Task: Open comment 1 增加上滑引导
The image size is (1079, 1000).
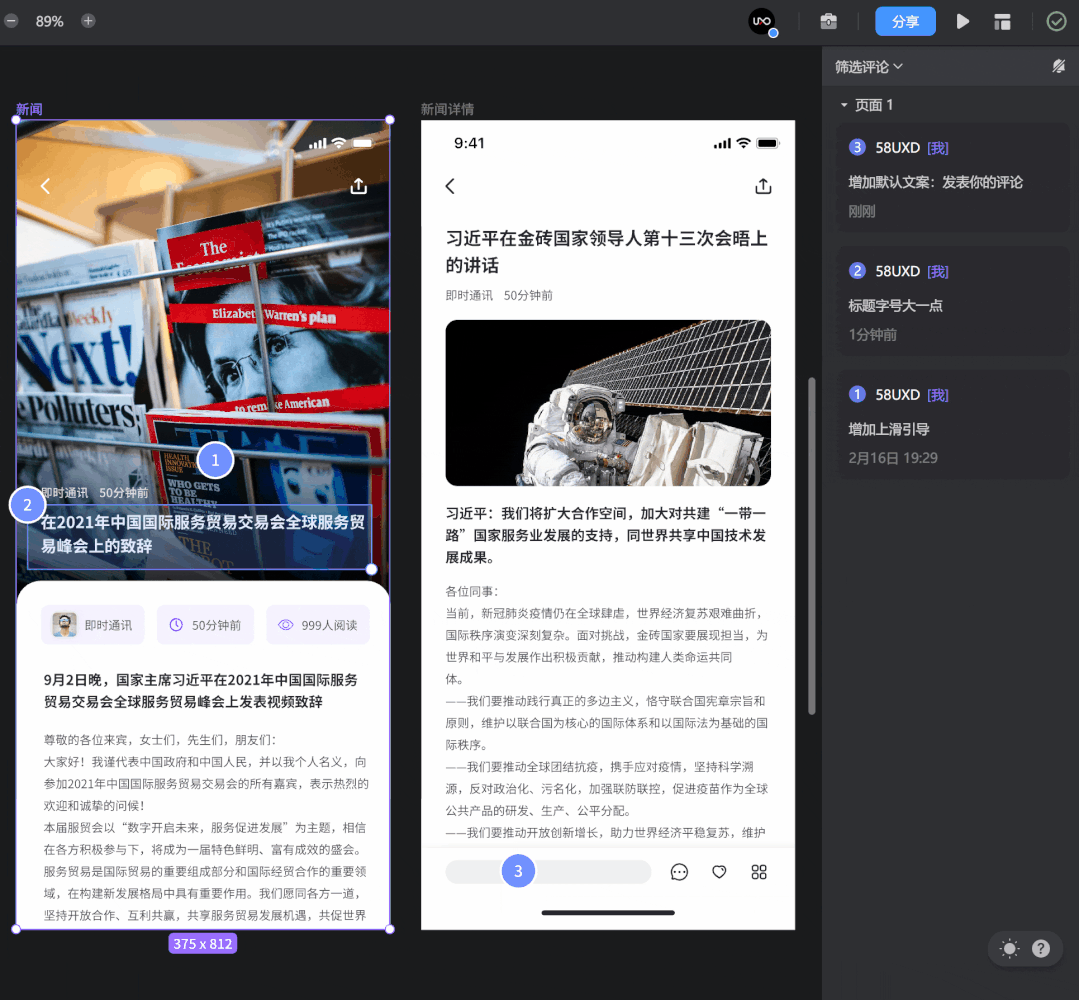Action: [952, 425]
